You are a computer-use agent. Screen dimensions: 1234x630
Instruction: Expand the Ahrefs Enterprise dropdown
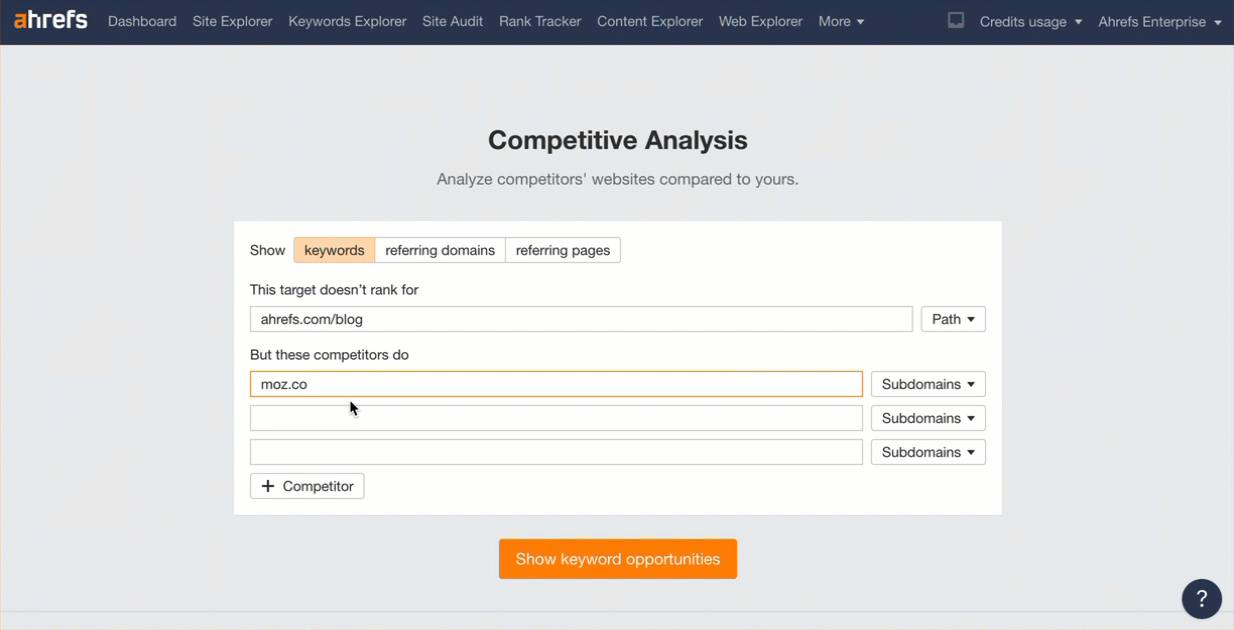[x=1159, y=20]
